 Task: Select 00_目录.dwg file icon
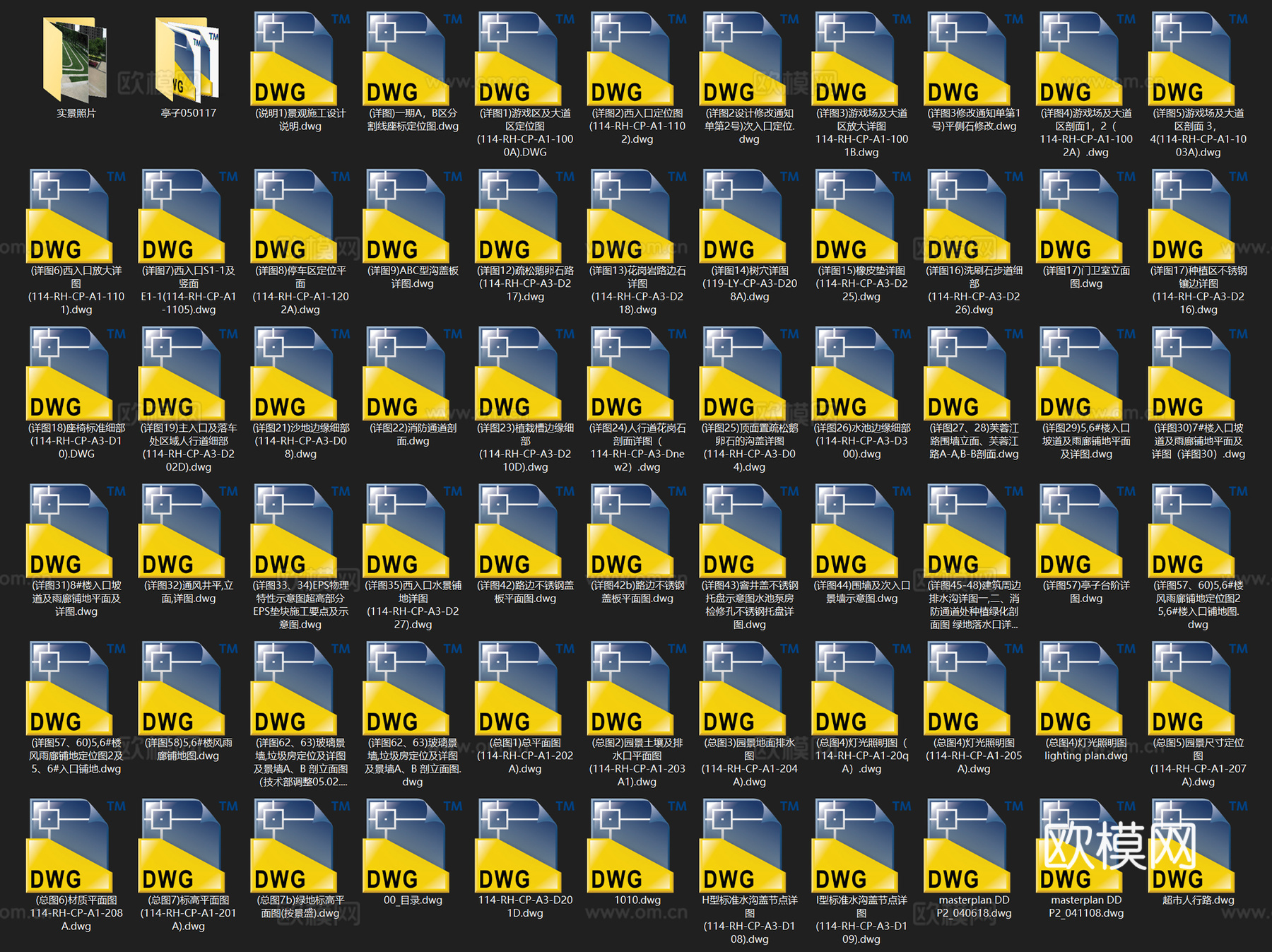[x=406, y=846]
